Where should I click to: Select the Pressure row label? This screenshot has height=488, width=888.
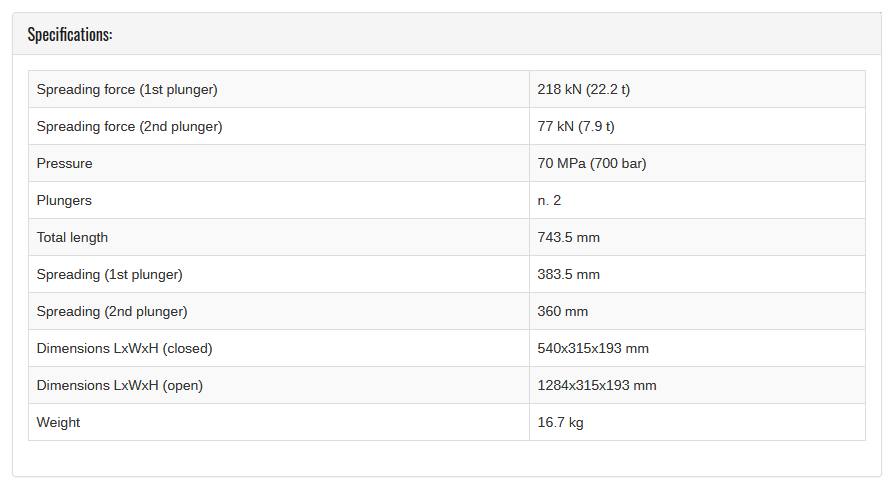click(65, 164)
